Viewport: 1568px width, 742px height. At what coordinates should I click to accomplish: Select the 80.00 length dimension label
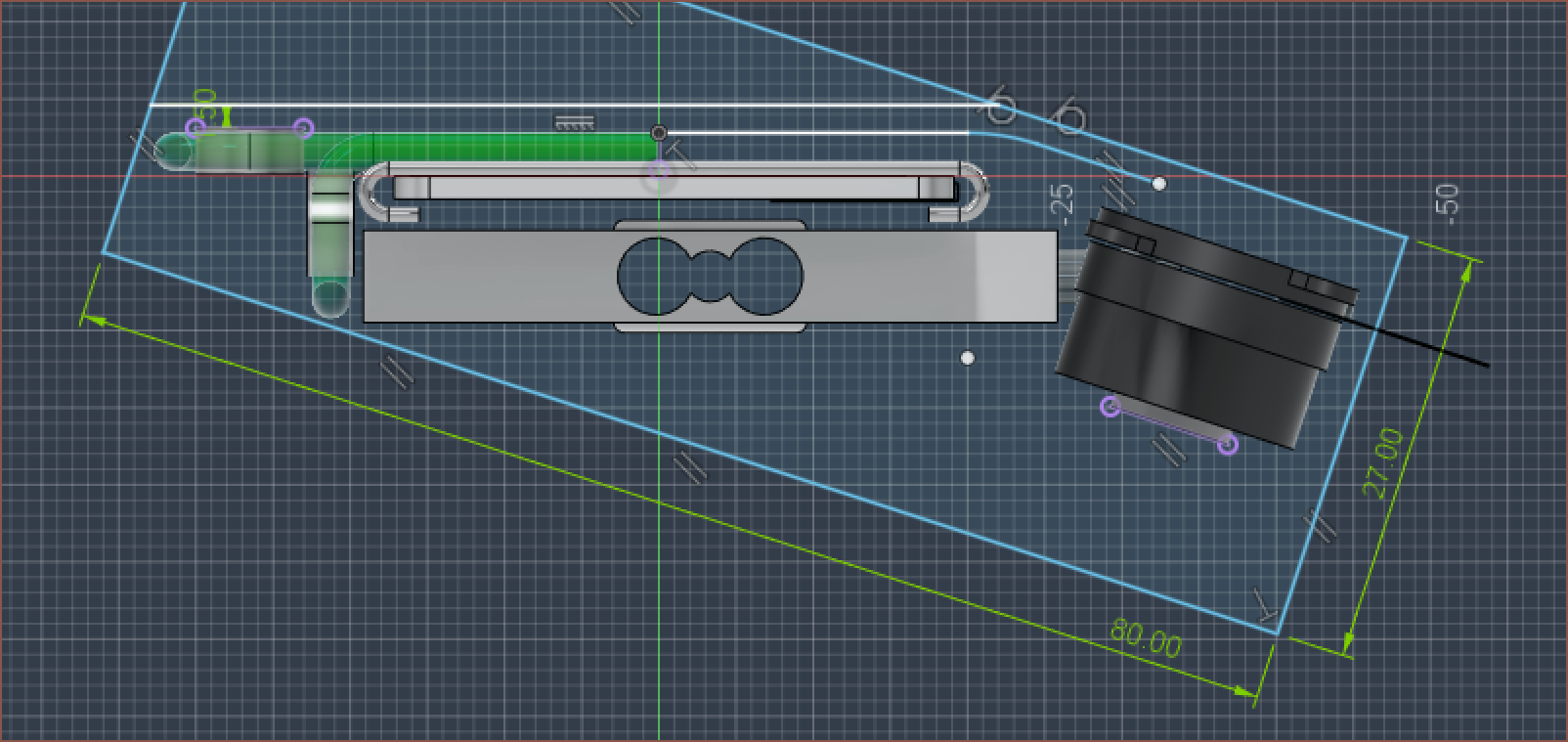(1146, 640)
